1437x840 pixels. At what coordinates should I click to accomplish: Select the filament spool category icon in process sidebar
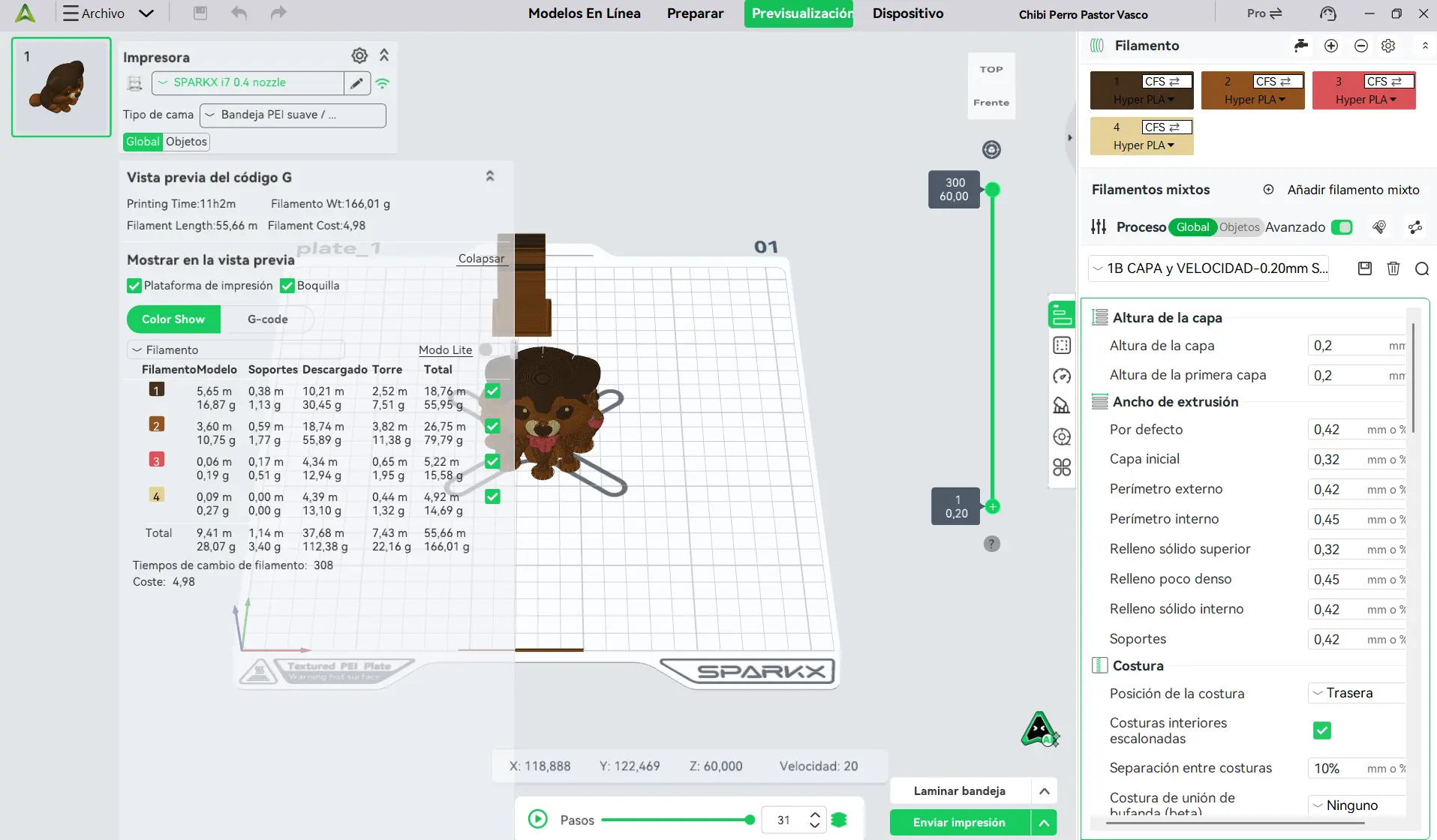(x=1062, y=436)
